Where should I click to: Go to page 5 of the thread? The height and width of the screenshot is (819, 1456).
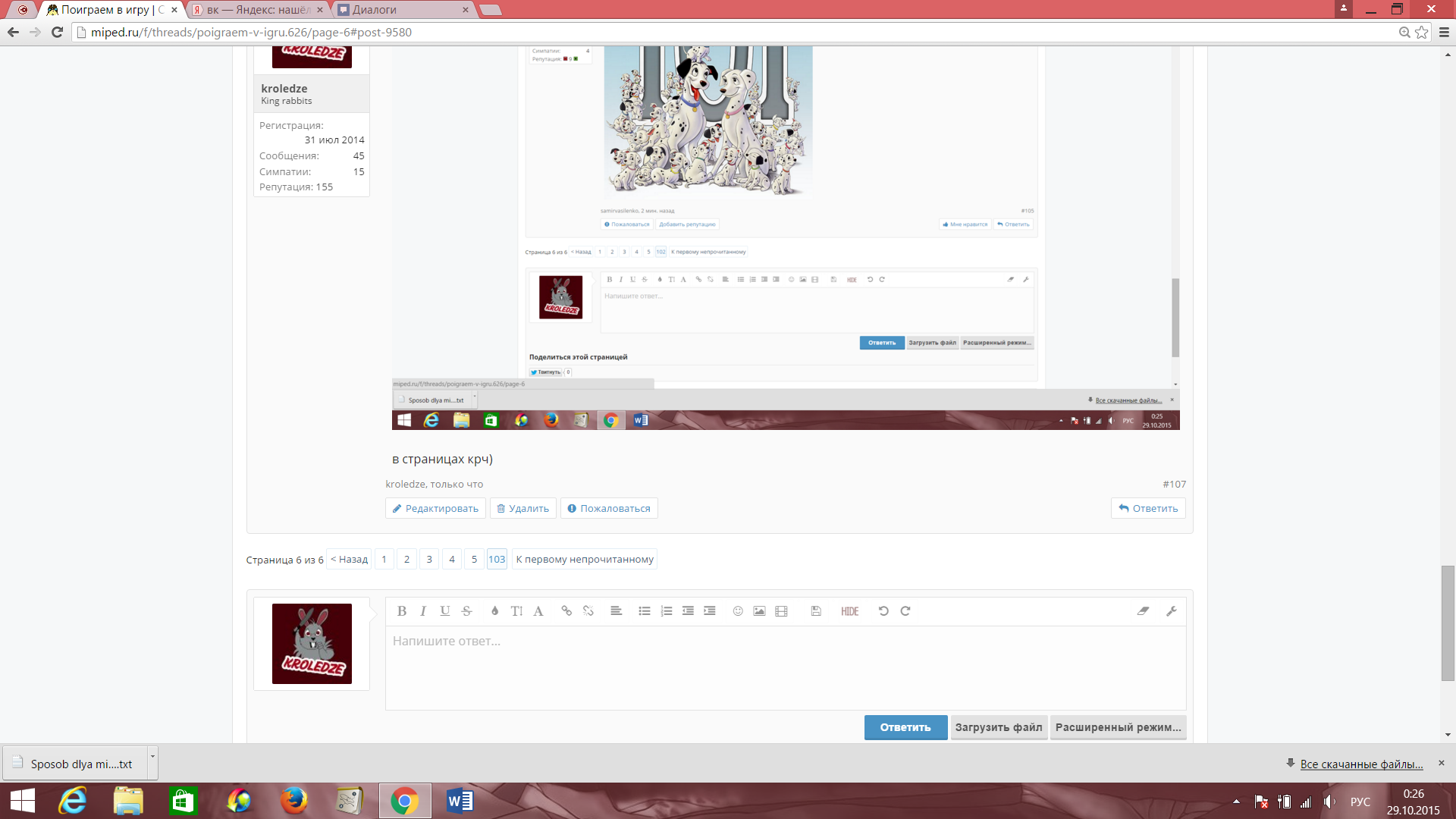(x=474, y=559)
